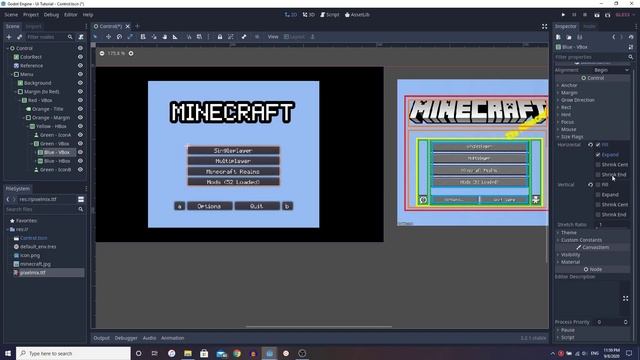640x360 pixels.
Task: Collapse the Size Flags section
Action: click(571, 137)
